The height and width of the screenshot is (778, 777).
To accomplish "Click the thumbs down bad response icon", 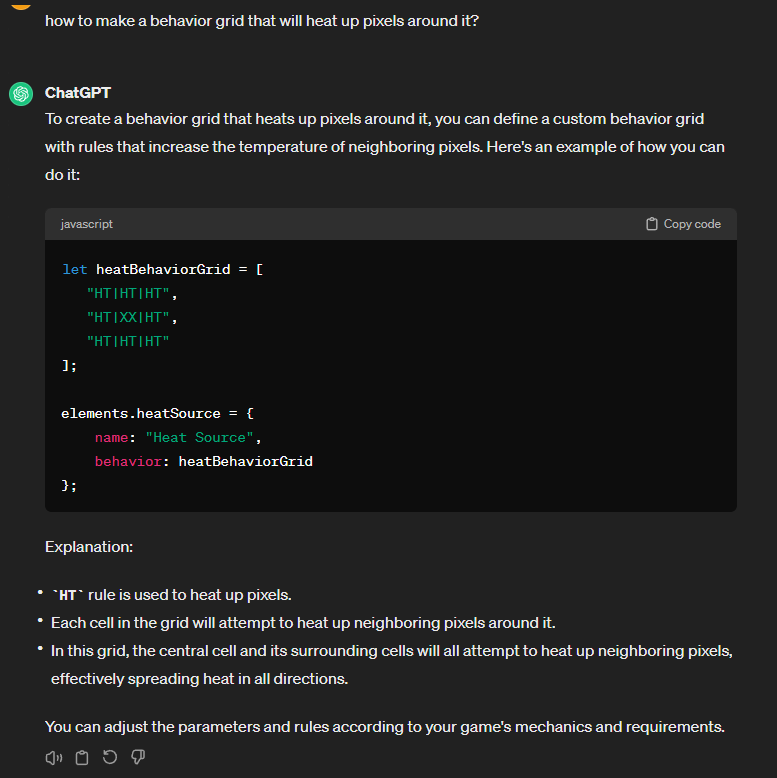I will [x=138, y=757].
